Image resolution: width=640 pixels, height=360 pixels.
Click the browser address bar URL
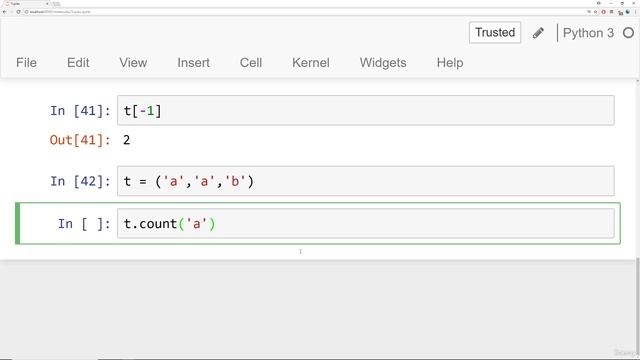coord(60,12)
